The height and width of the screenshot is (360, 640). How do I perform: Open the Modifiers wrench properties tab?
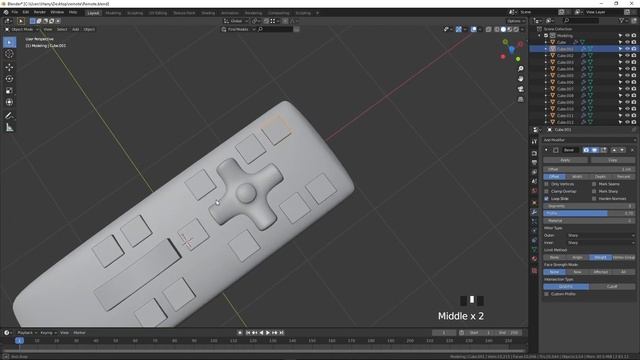[534, 212]
